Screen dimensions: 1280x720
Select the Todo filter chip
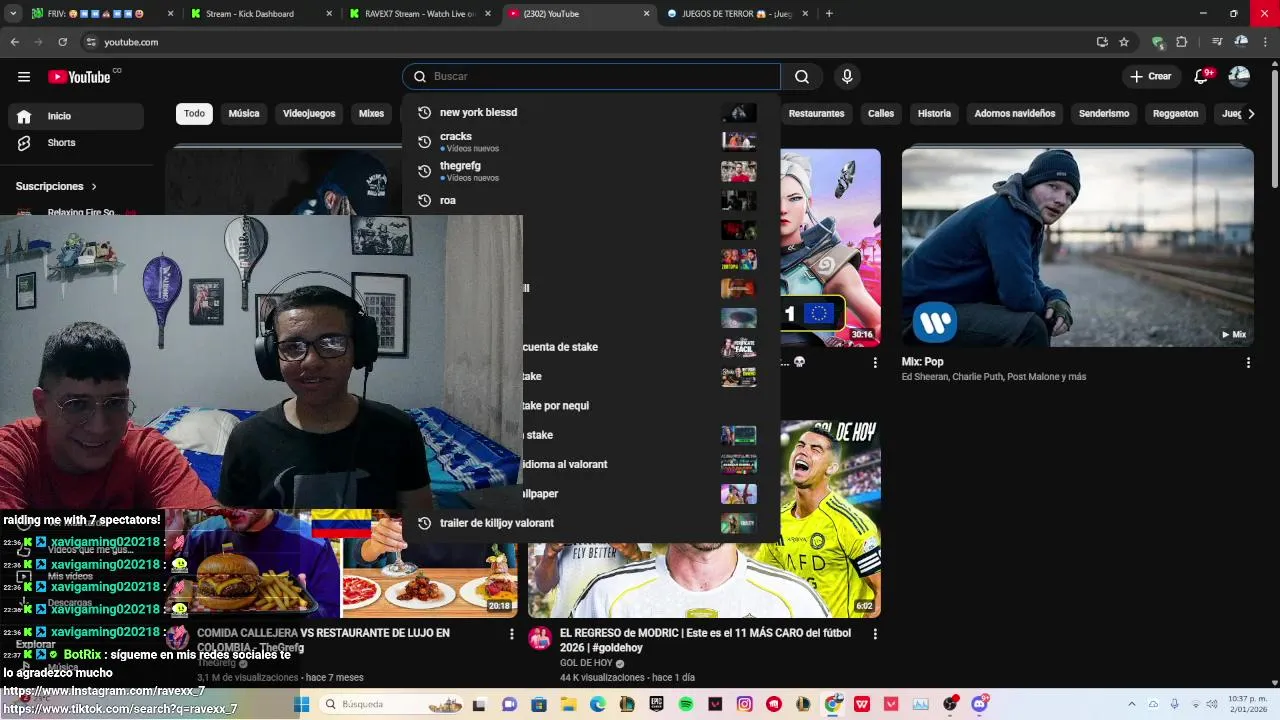[194, 114]
